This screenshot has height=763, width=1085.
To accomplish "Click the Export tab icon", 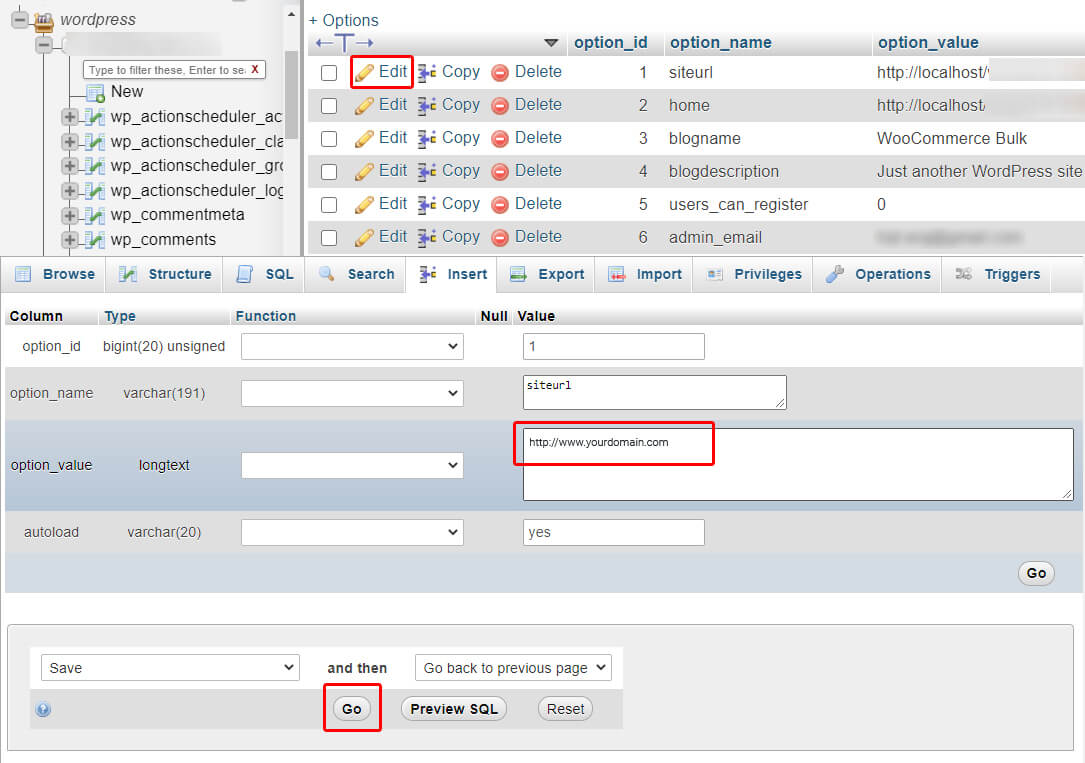I will tap(518, 274).
